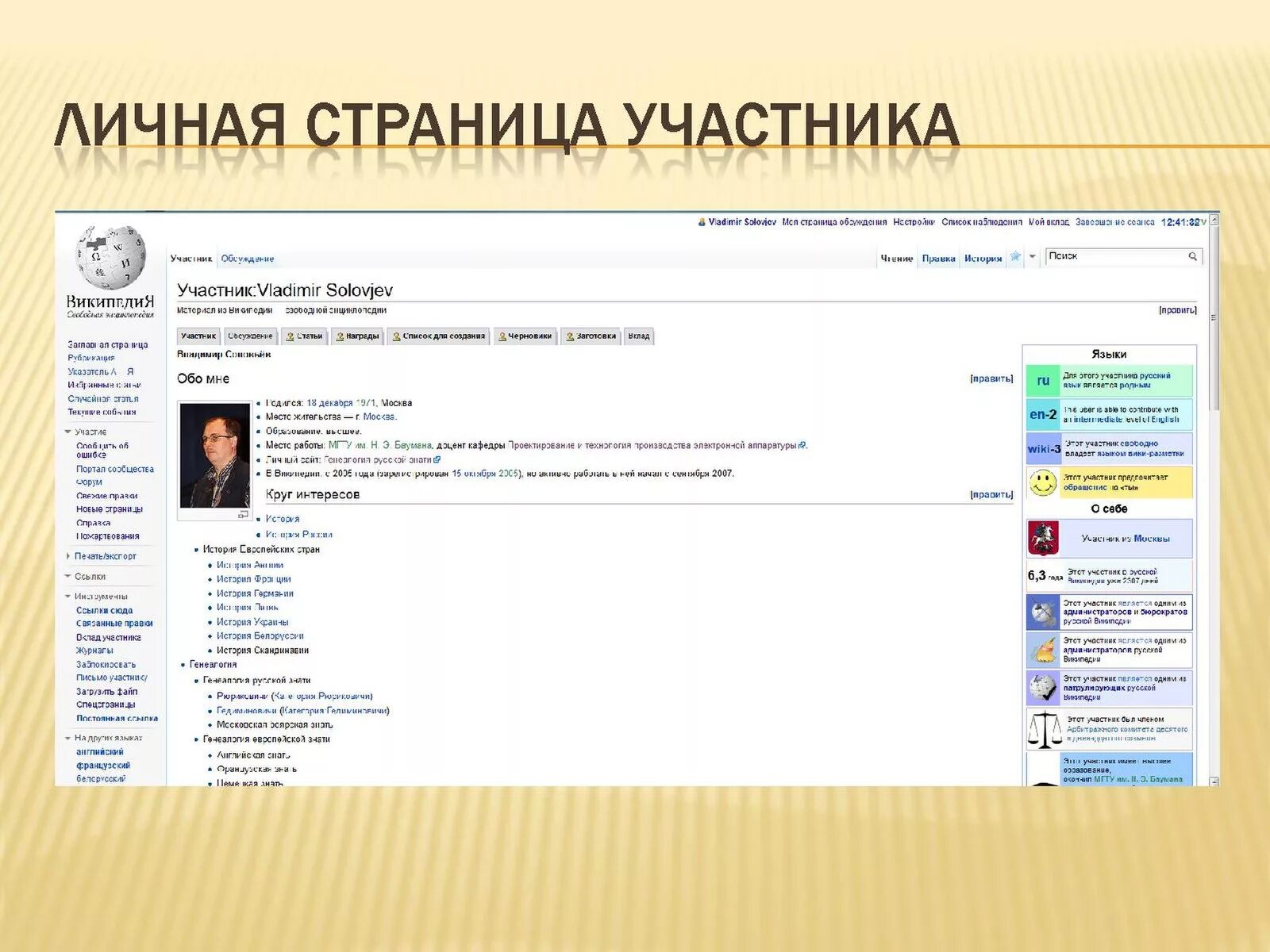Select the Чтение tab
The height and width of the screenshot is (952, 1270).
coord(897,259)
